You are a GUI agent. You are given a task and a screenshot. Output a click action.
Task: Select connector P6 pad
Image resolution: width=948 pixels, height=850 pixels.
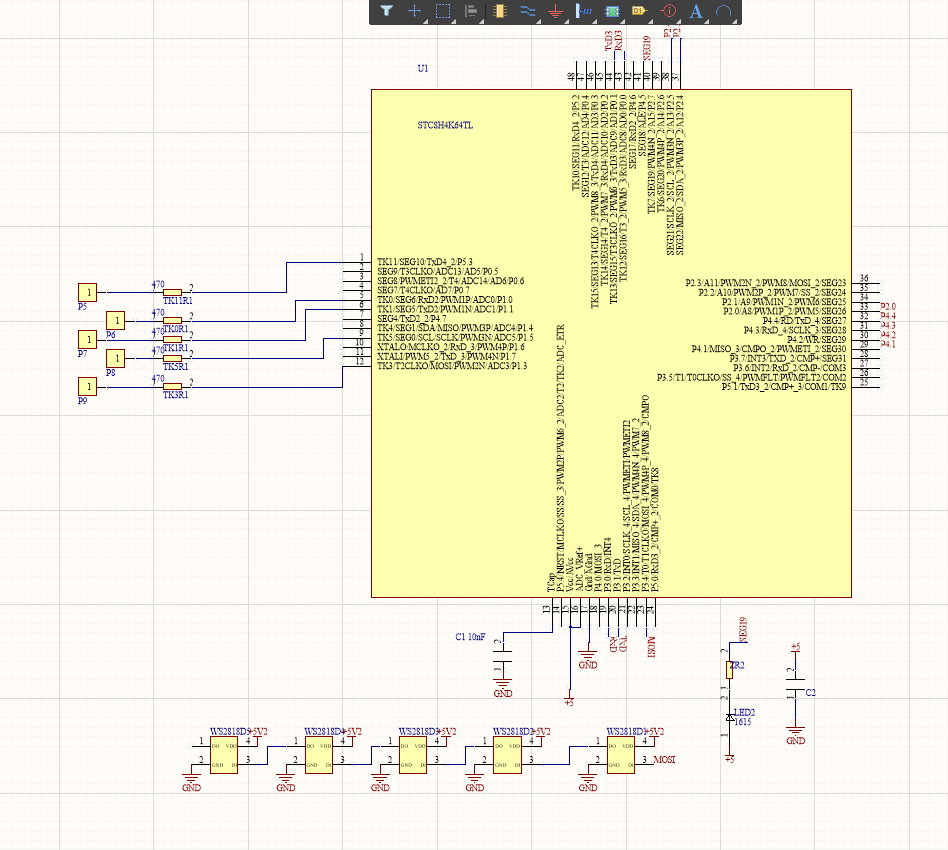(x=115, y=320)
